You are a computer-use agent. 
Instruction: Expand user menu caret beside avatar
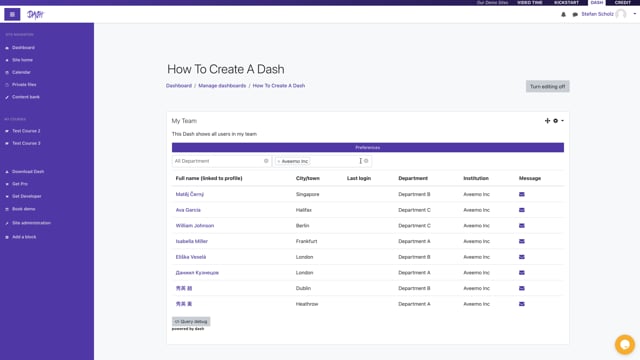tap(635, 14)
